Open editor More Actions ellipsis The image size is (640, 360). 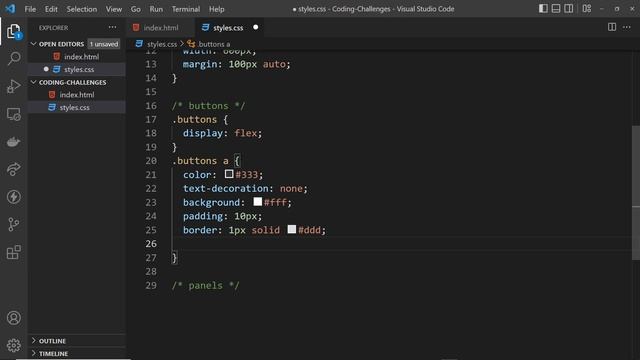(x=627, y=27)
